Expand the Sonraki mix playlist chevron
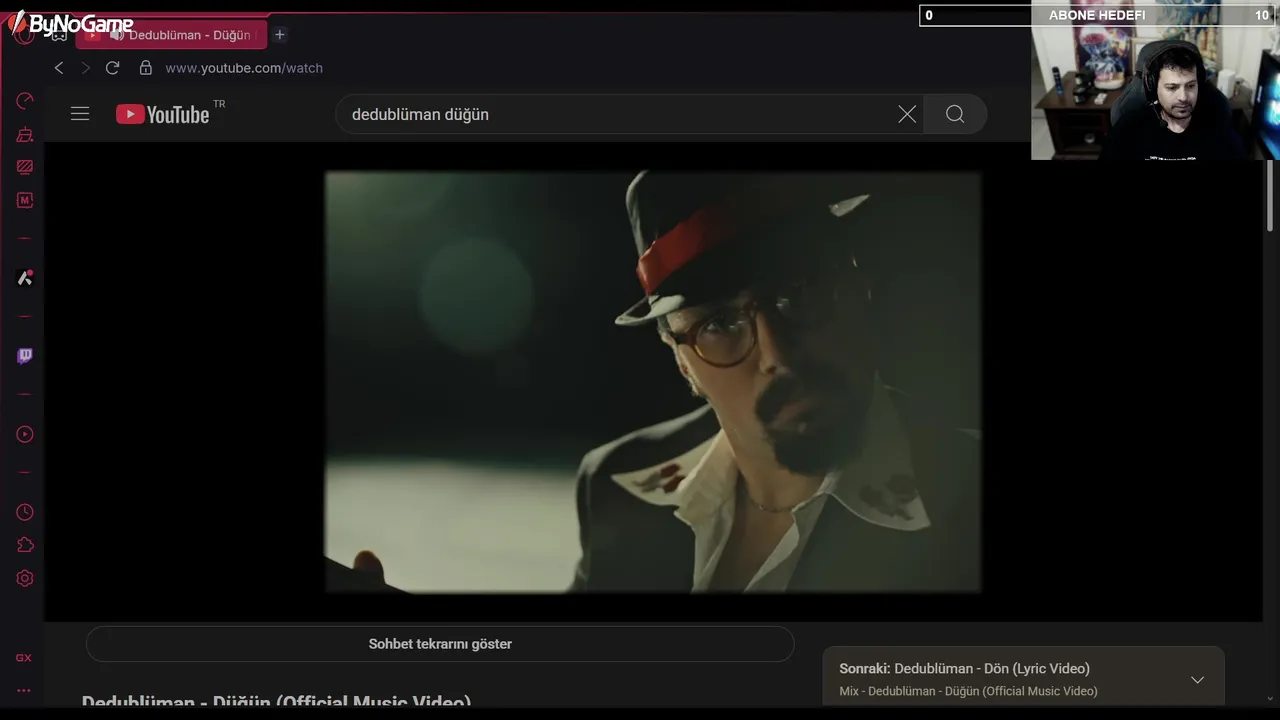 tap(1197, 680)
